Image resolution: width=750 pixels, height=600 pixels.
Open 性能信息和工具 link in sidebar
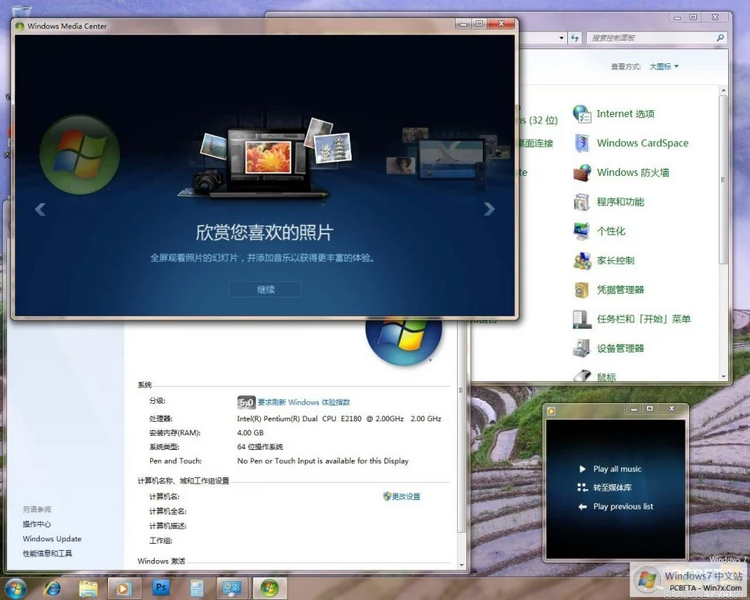pyautogui.click(x=47, y=554)
